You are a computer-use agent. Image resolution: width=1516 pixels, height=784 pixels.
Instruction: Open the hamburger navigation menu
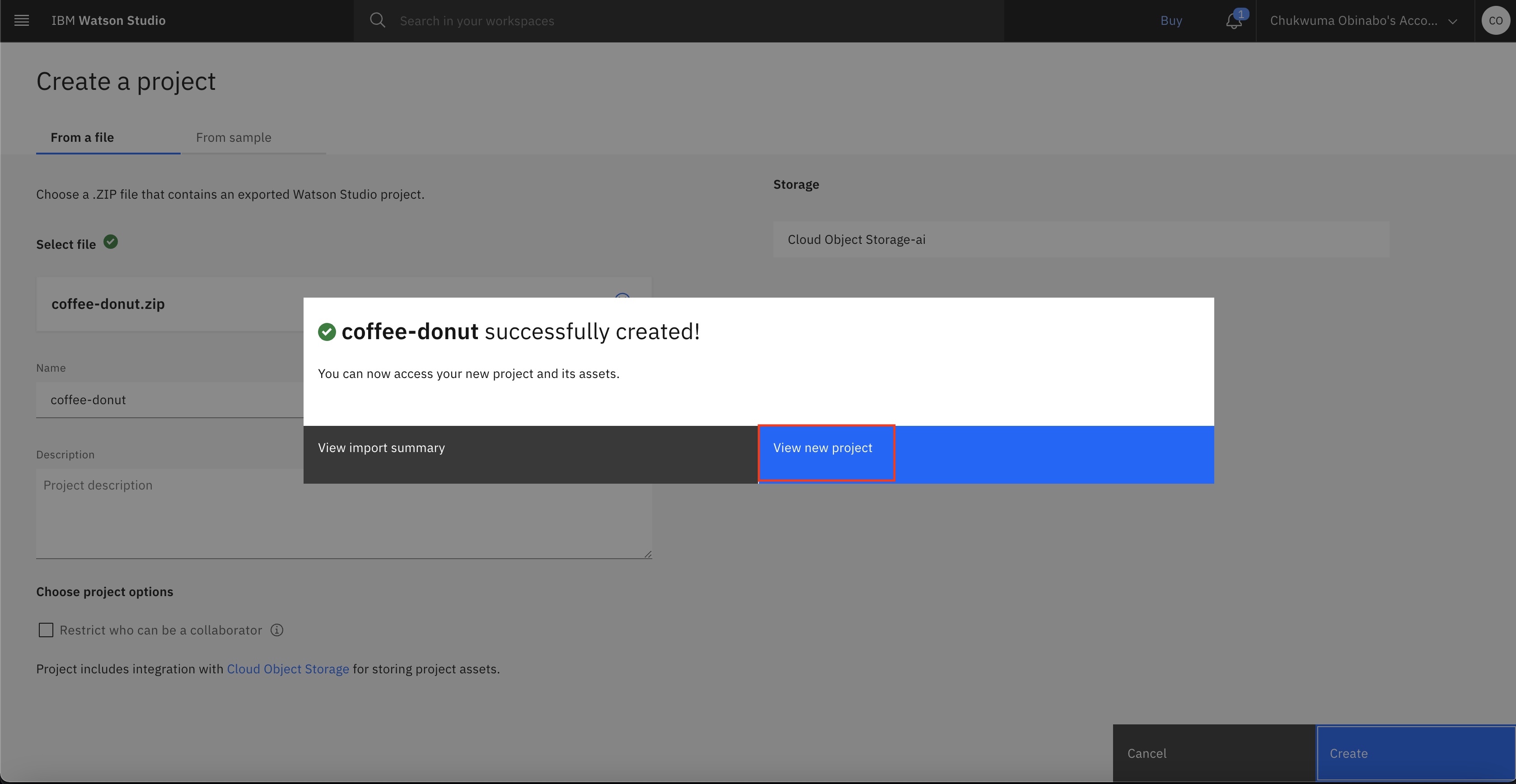pyautogui.click(x=22, y=21)
